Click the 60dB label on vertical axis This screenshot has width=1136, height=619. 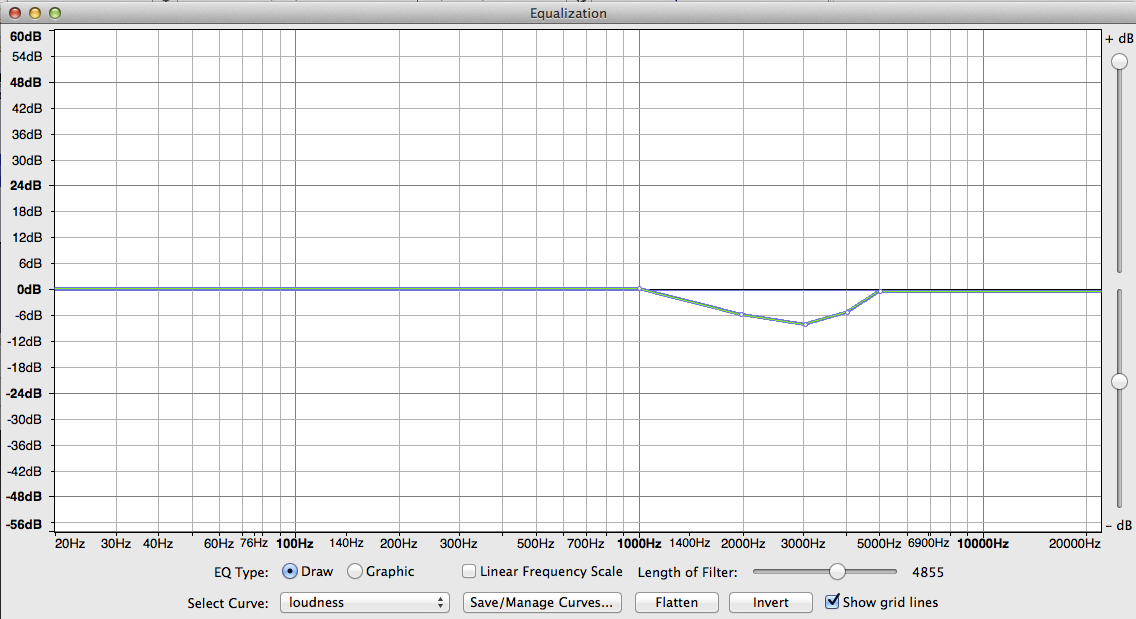[x=26, y=36]
